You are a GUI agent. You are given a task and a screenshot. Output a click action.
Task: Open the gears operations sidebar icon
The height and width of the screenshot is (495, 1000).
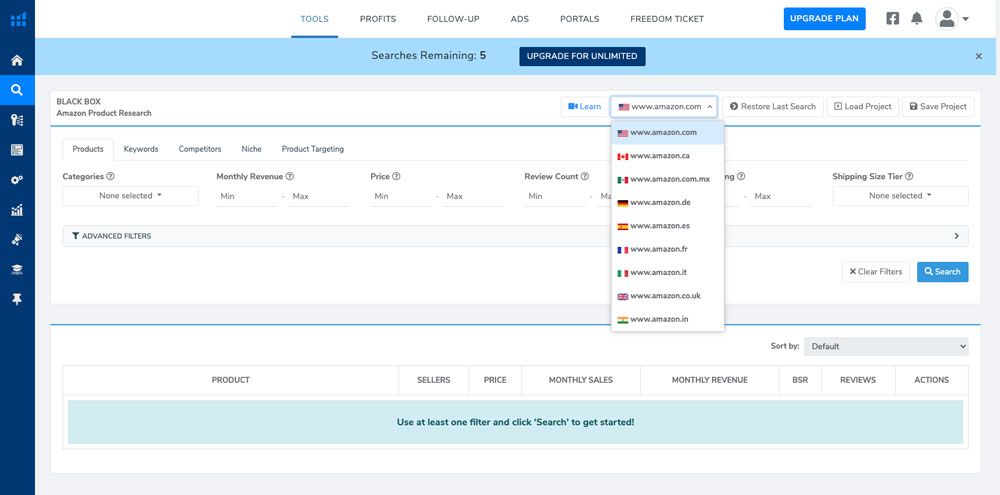(17, 180)
